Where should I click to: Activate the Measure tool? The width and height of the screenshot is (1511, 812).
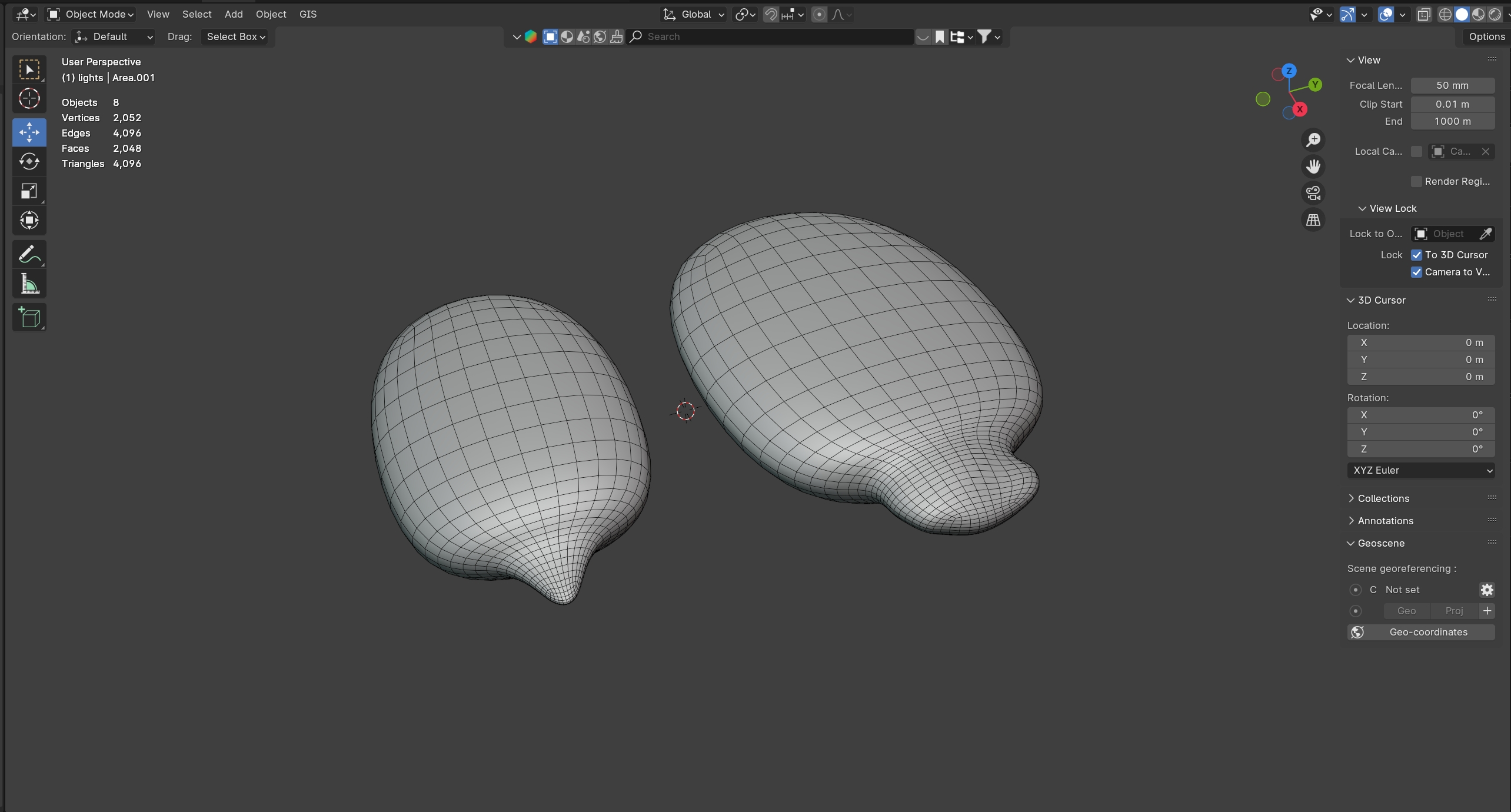pos(29,285)
